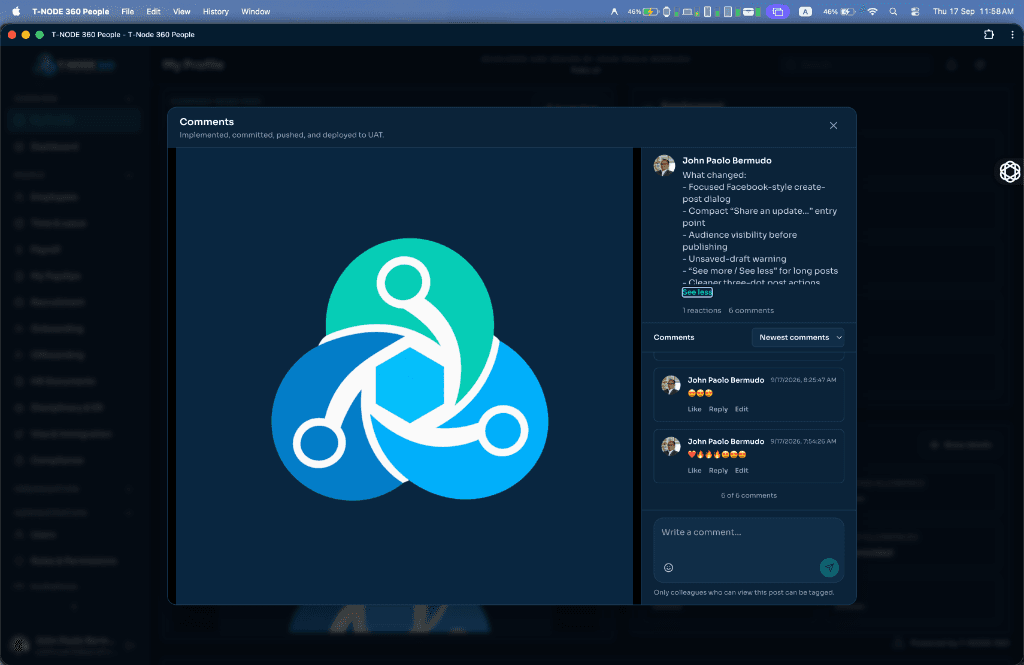Click the emoji picker smiley icon

click(668, 567)
